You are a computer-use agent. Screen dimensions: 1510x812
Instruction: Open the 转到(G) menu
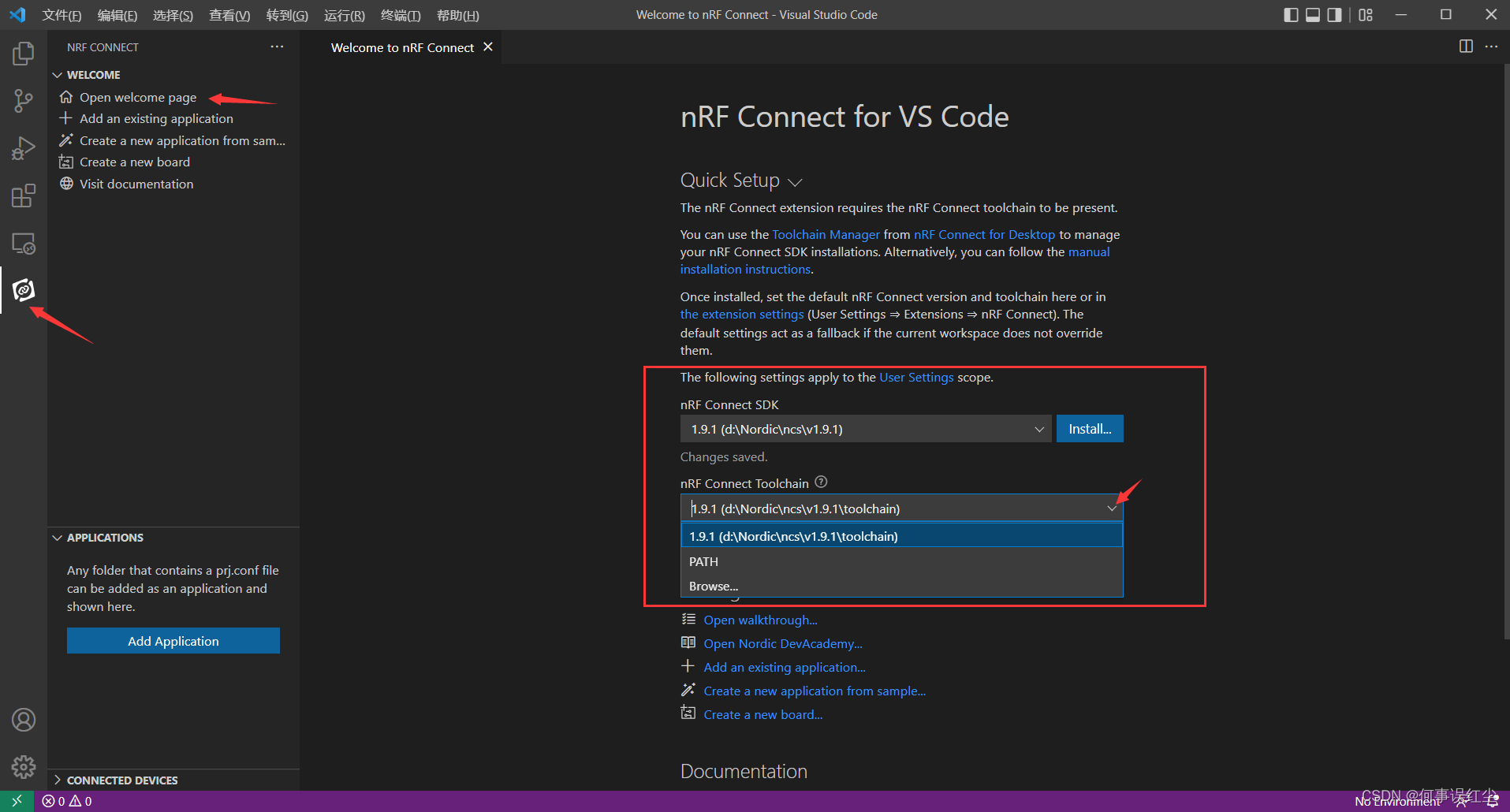pyautogui.click(x=287, y=15)
